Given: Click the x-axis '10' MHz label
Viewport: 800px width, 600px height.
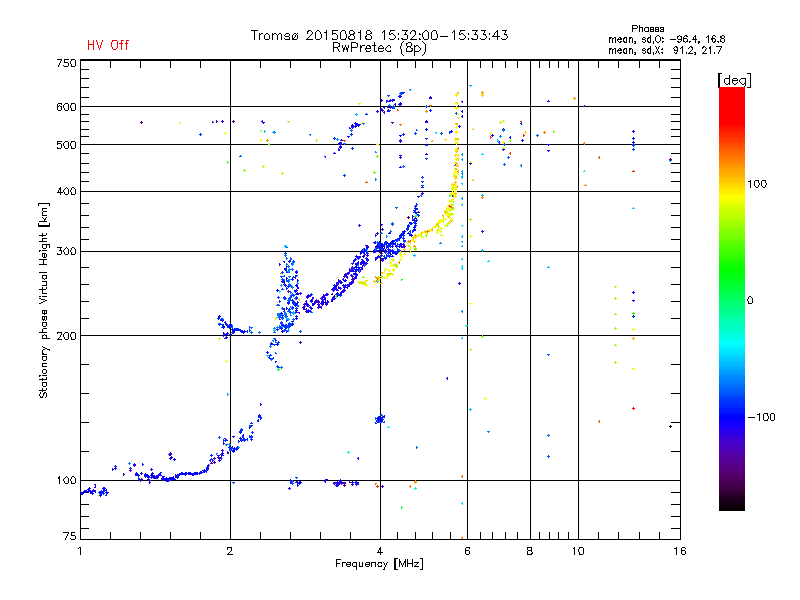Looking at the screenshot, I should click(578, 551).
